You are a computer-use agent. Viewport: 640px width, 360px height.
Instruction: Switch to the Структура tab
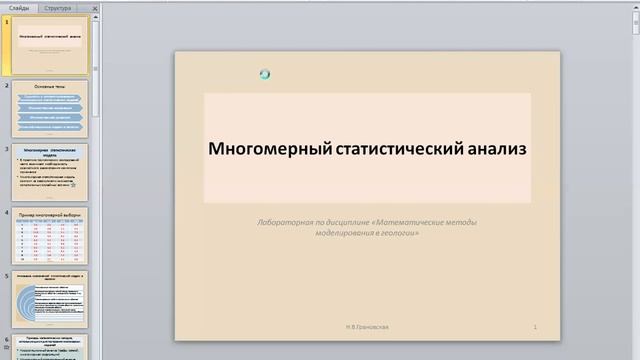[x=58, y=8]
